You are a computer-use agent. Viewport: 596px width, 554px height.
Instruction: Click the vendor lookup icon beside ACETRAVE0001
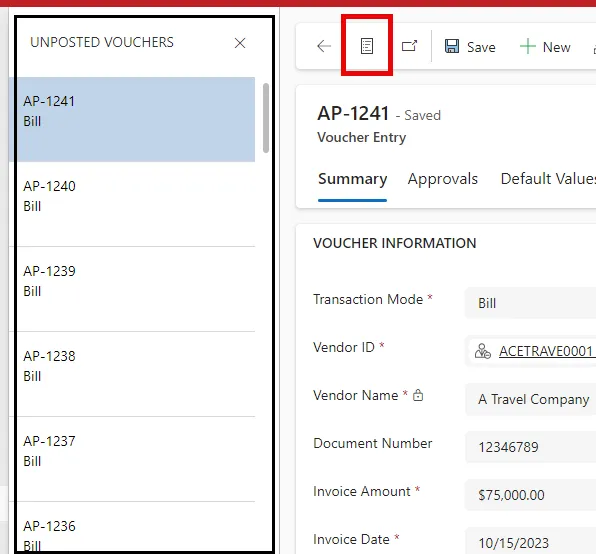click(x=482, y=351)
